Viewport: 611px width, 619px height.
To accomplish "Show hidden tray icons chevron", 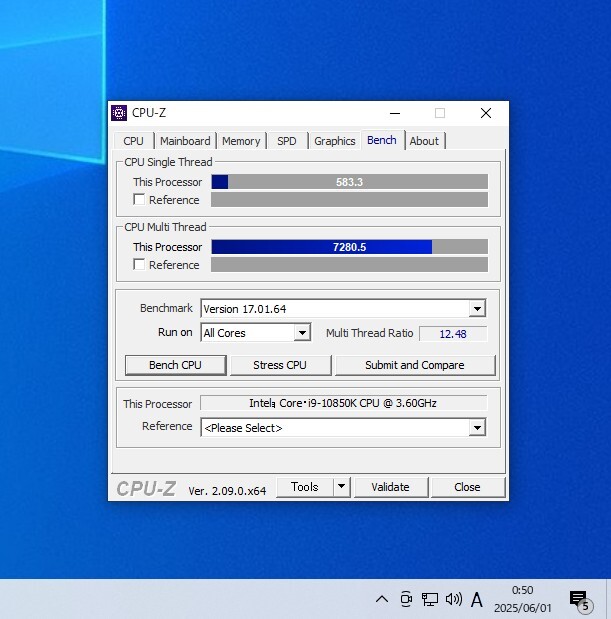I will tap(382, 599).
